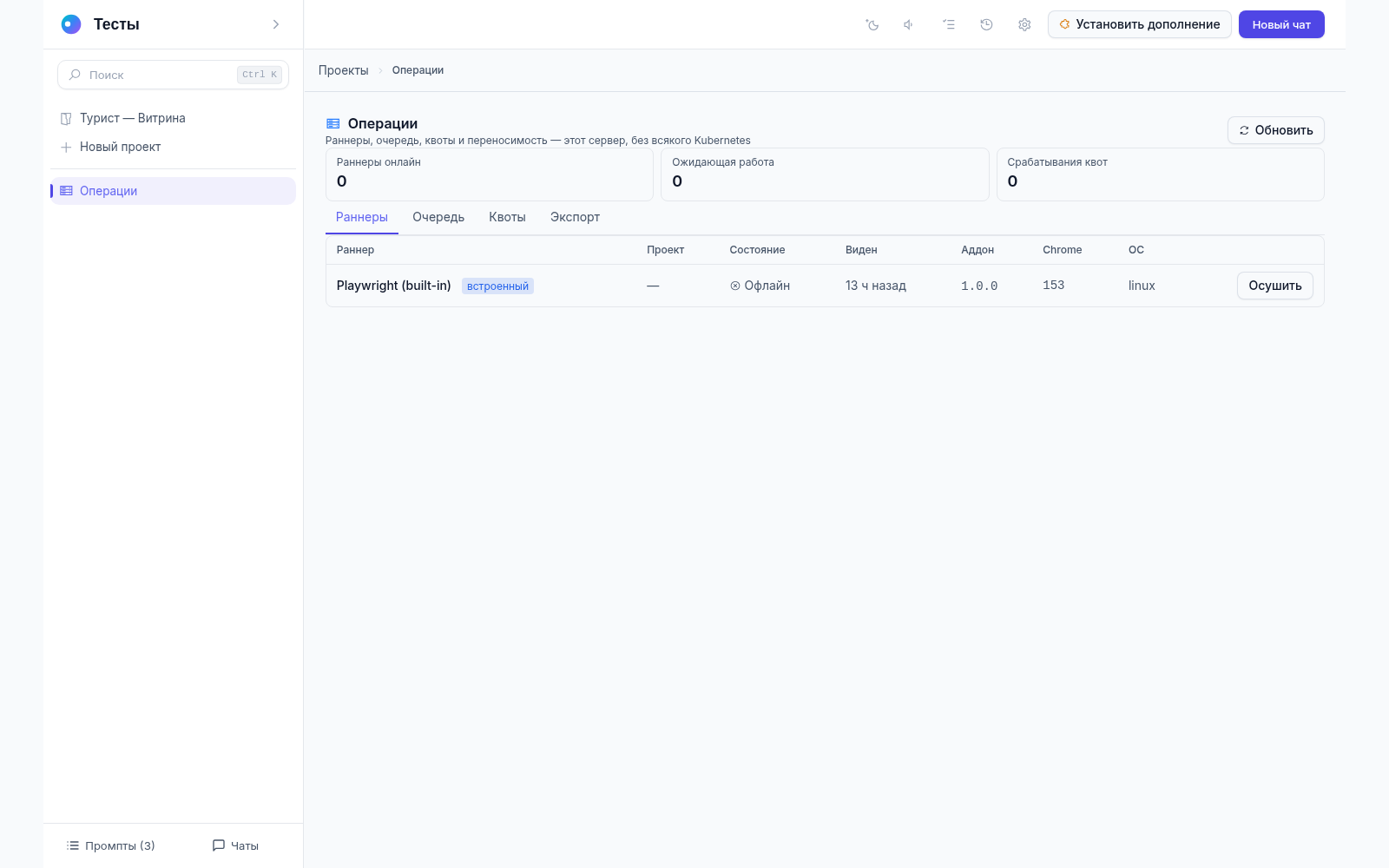Click the Офлайн status cell
1389x868 pixels.
coord(760,286)
